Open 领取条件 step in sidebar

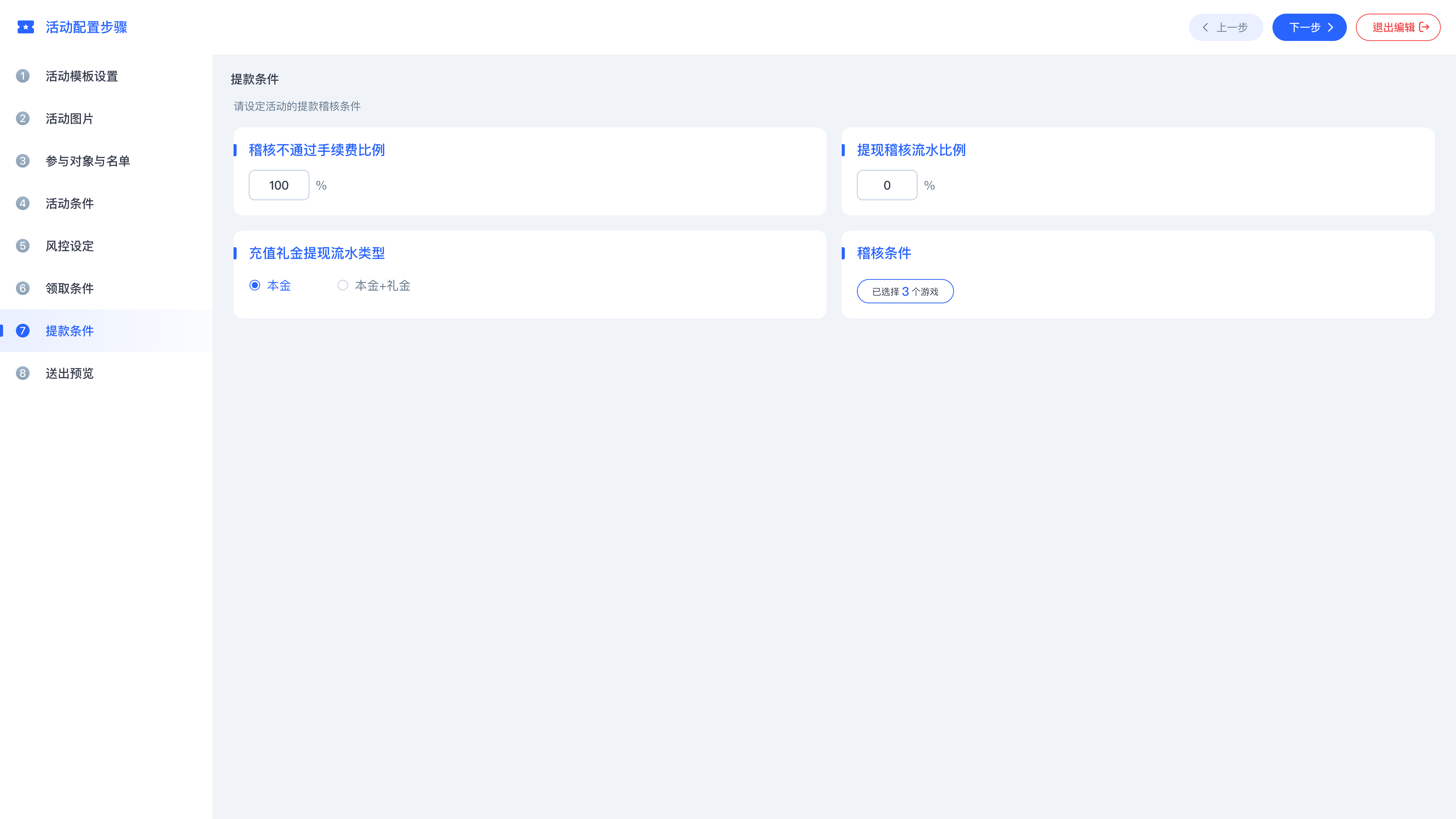point(70,288)
